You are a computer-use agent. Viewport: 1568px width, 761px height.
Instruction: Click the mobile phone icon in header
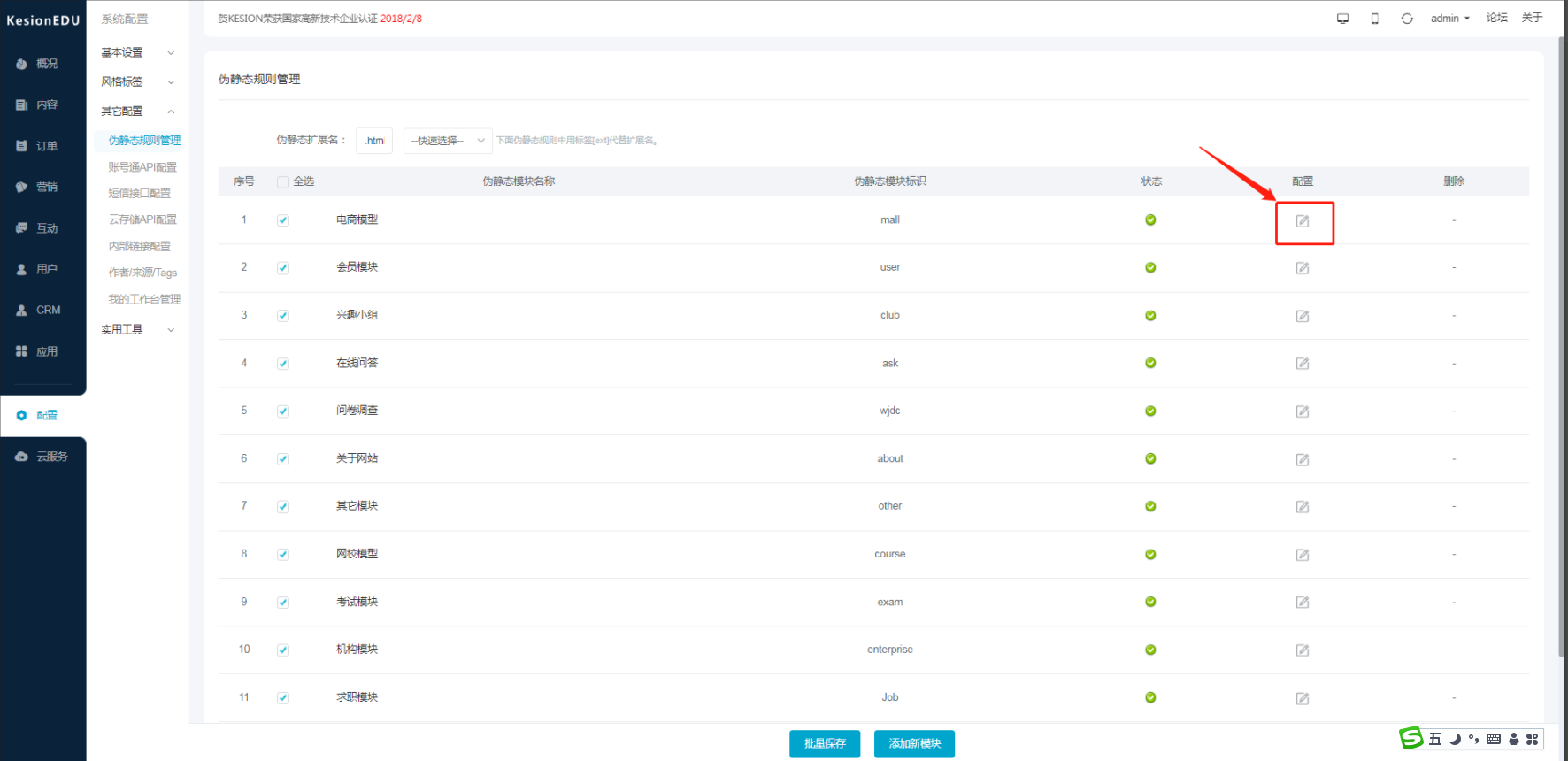1374,19
